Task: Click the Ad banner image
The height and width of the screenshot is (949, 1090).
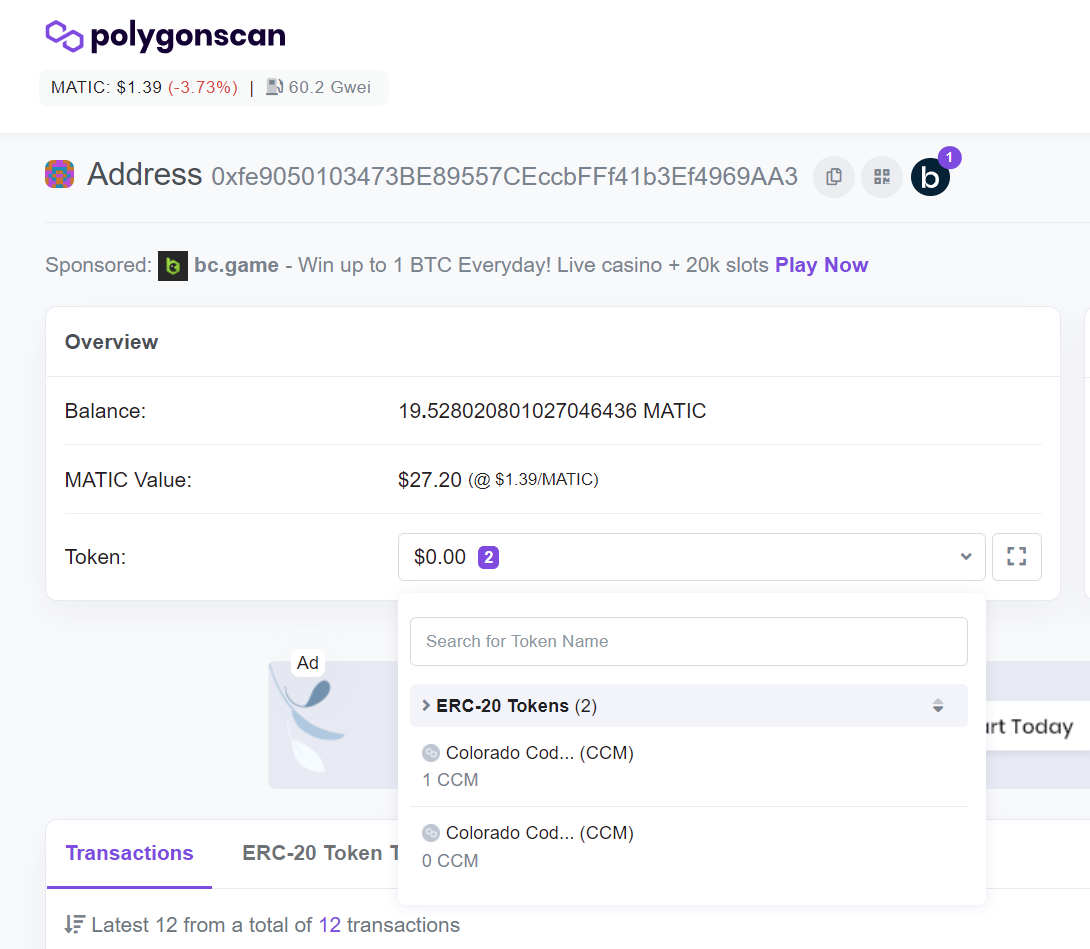Action: (333, 724)
